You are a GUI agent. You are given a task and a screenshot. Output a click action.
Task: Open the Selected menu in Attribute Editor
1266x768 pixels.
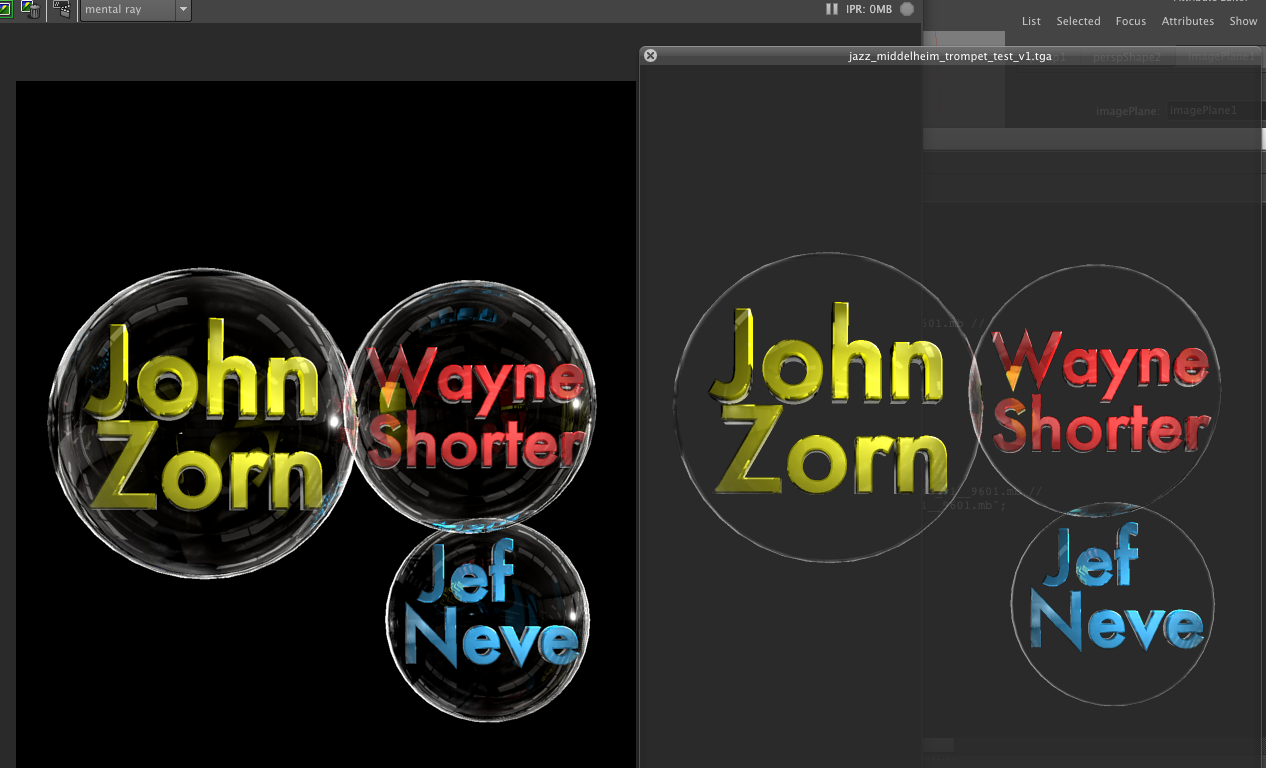tap(1078, 21)
